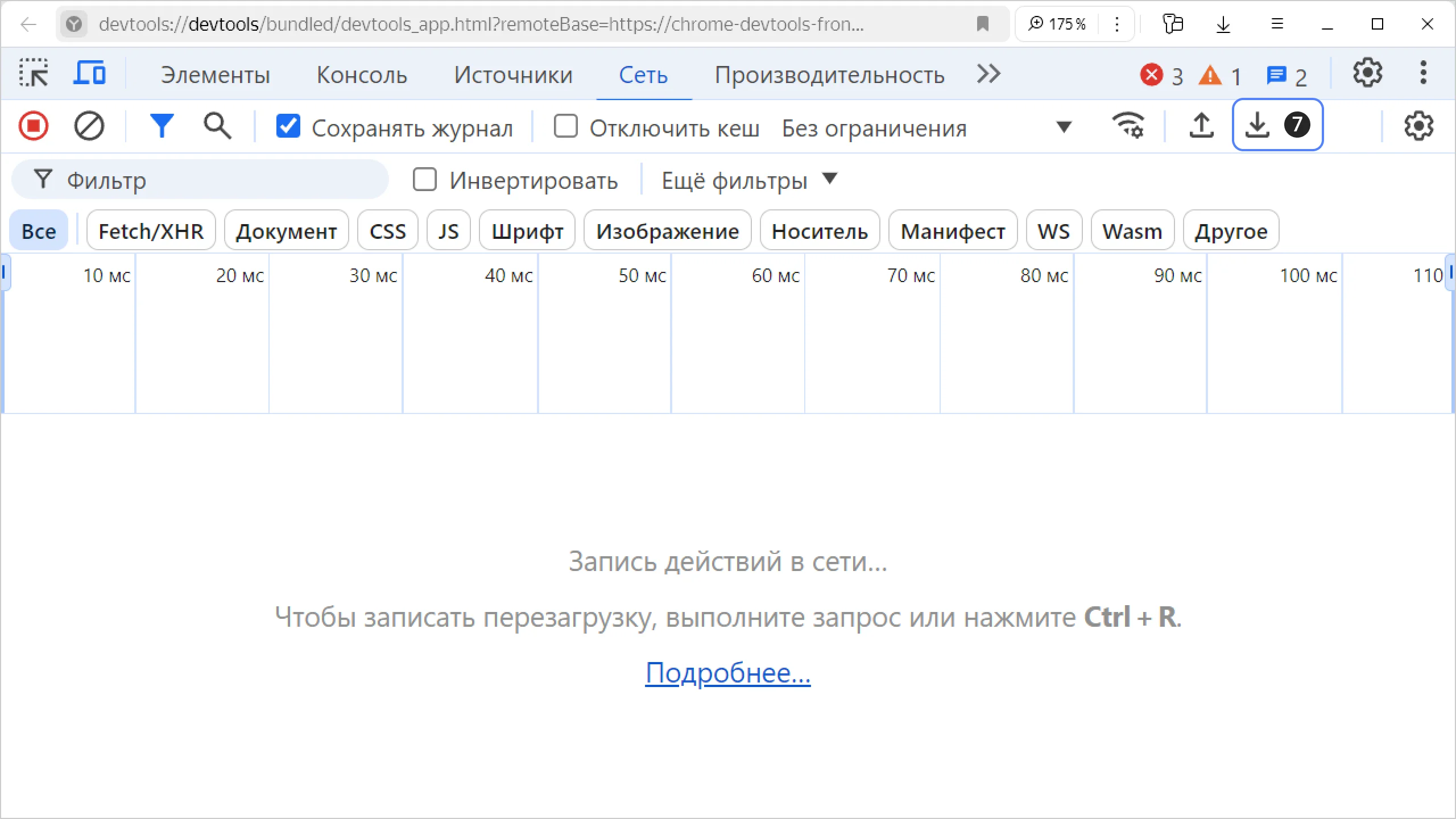Enable Отключить кеш checkbox

pos(565,126)
